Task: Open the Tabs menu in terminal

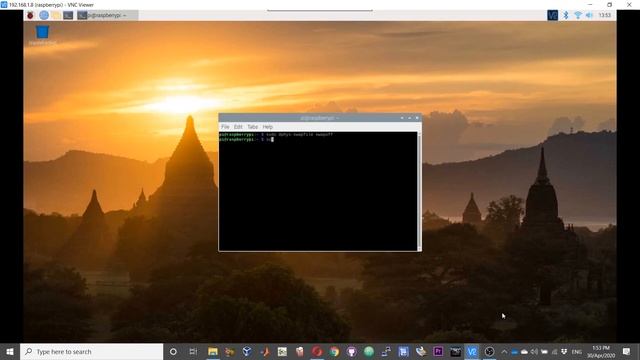Action: point(253,127)
